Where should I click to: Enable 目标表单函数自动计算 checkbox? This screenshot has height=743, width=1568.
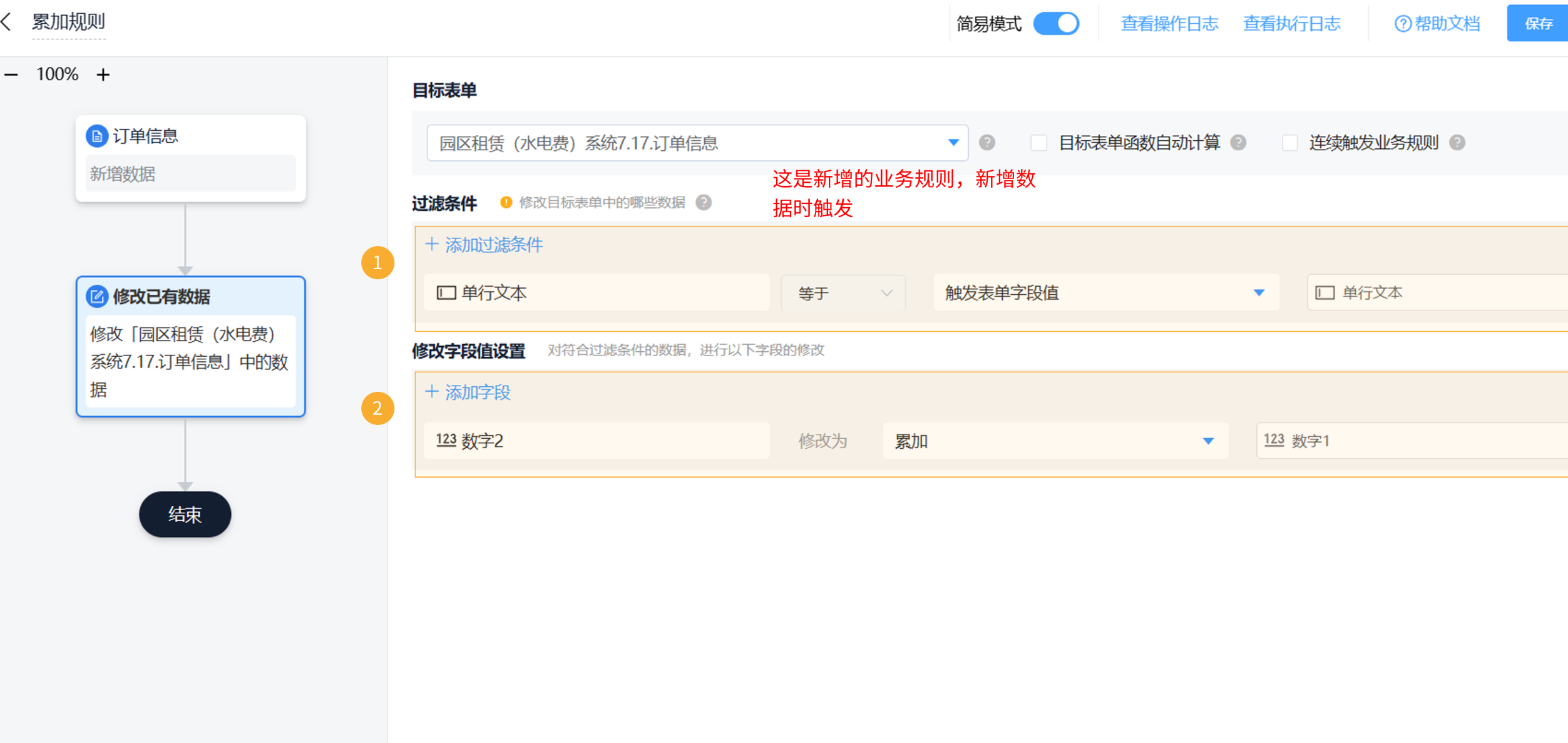pyautogui.click(x=1038, y=143)
